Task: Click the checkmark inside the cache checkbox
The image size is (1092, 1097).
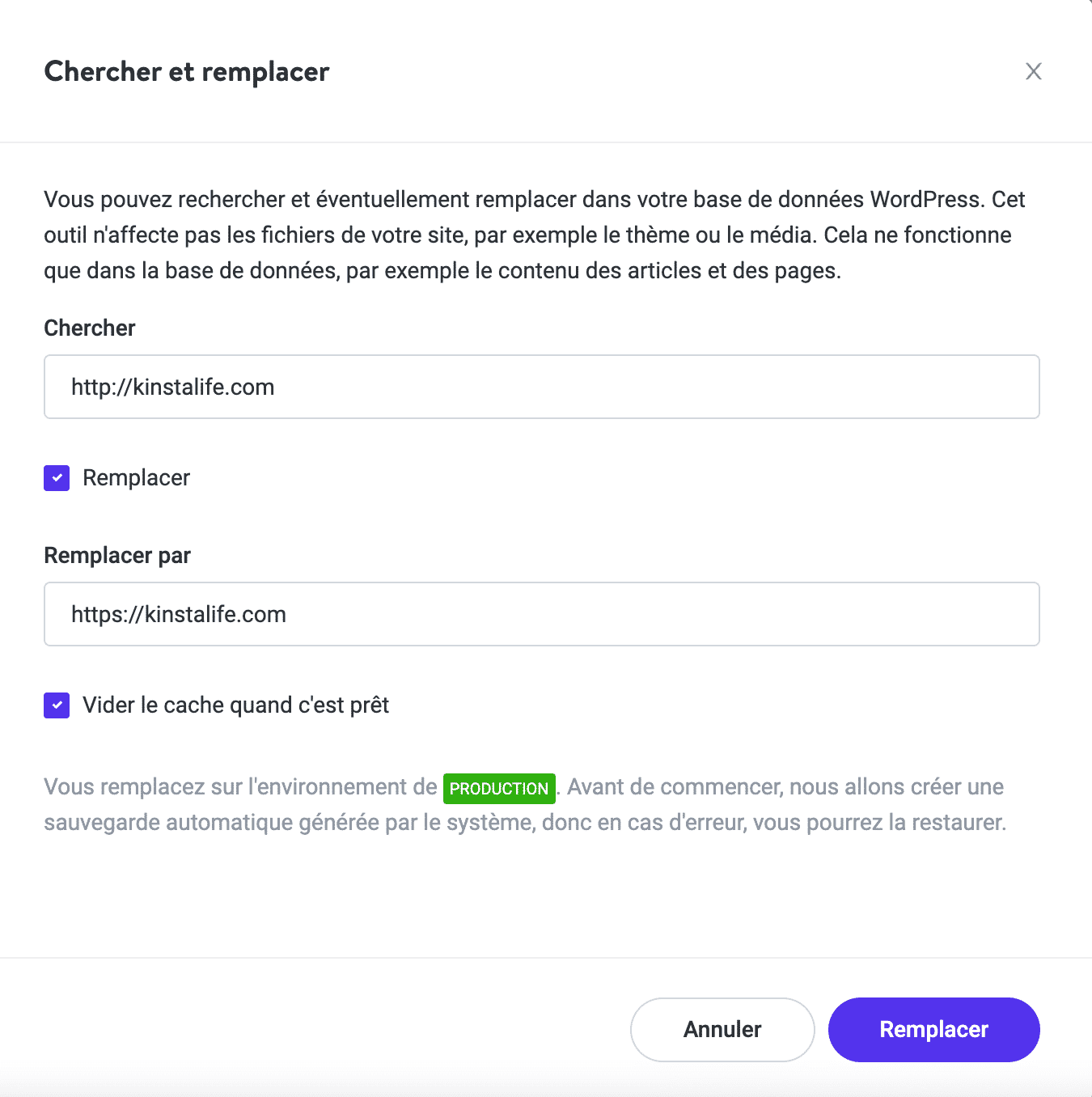Action: 56,705
